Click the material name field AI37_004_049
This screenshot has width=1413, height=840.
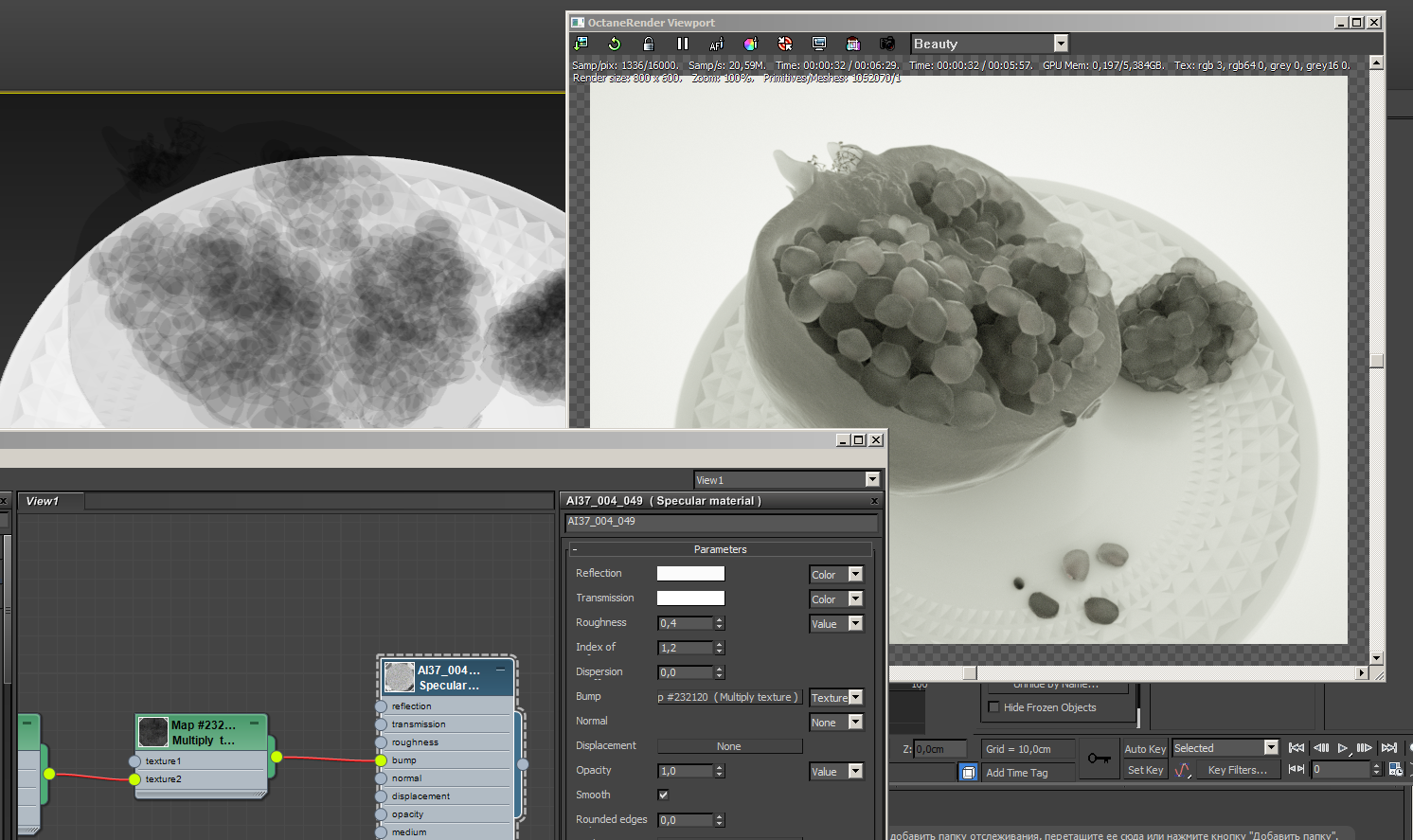pos(720,522)
